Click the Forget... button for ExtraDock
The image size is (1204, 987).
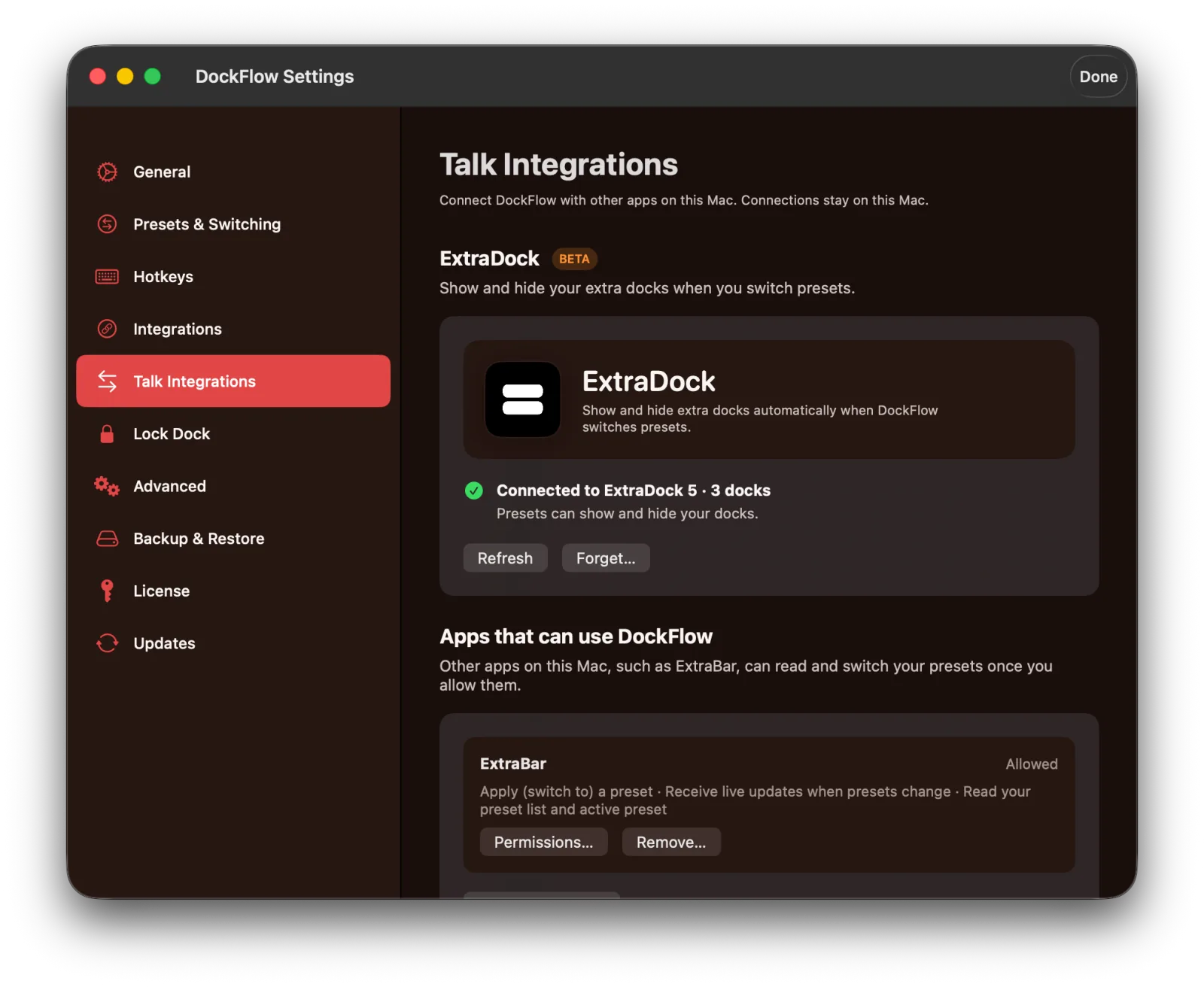click(606, 558)
